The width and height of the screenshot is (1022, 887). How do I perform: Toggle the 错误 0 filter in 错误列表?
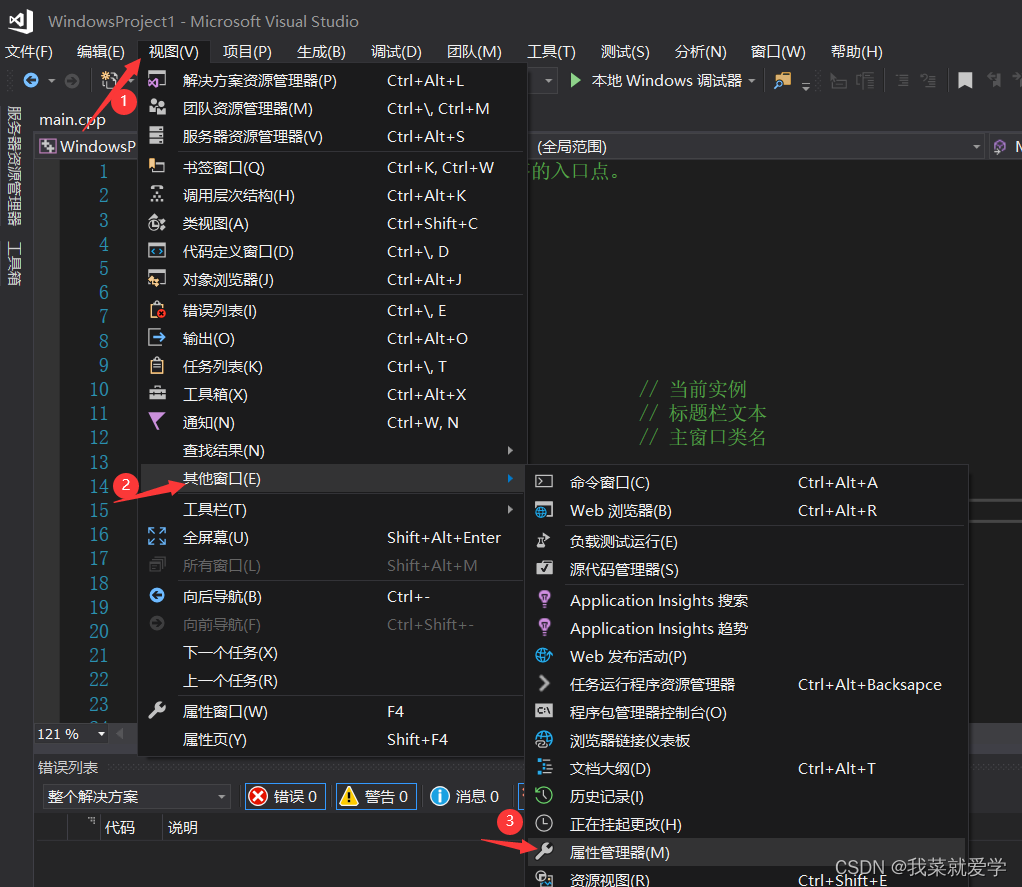[x=285, y=797]
